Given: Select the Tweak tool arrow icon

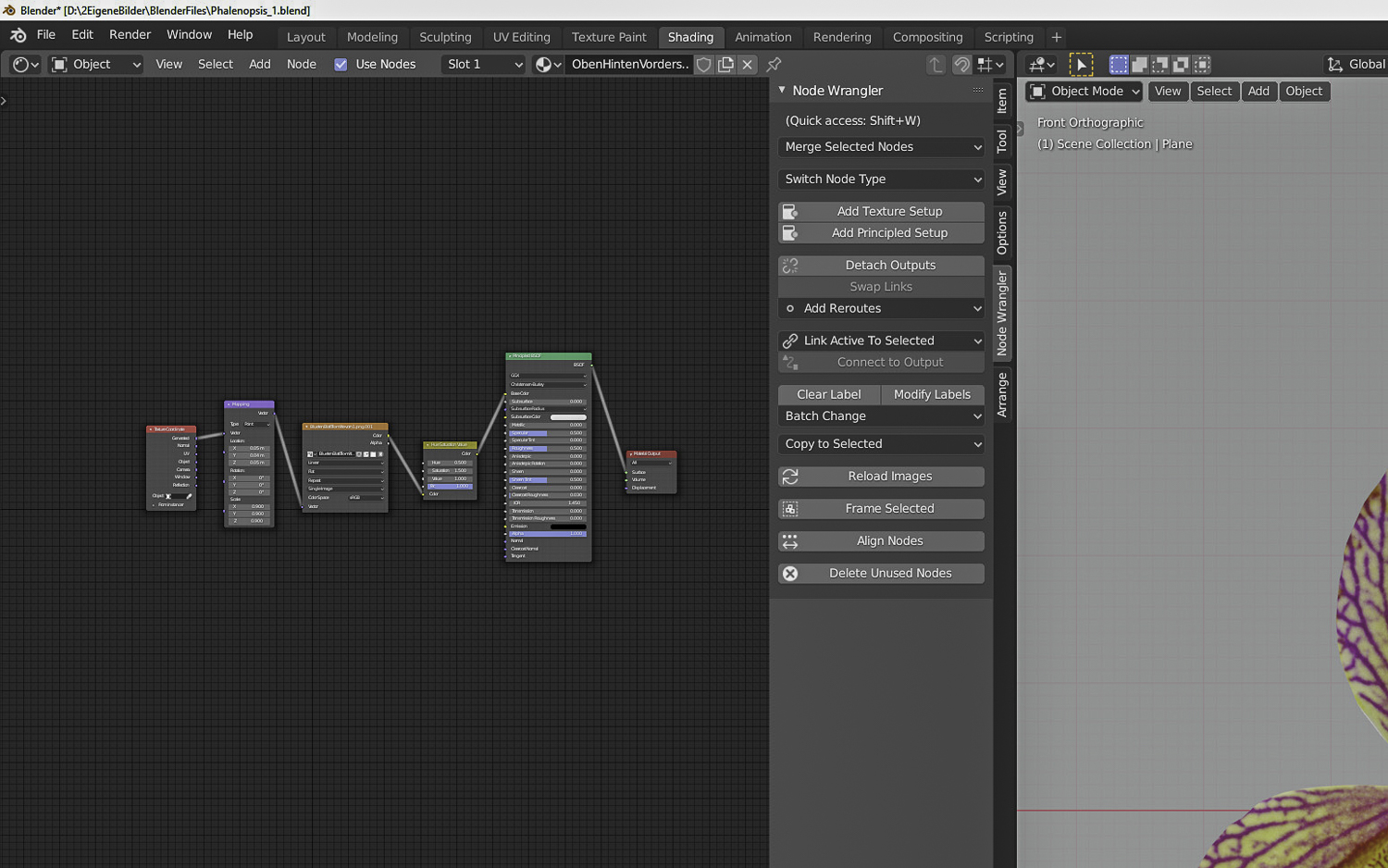Looking at the screenshot, I should coord(1080,65).
